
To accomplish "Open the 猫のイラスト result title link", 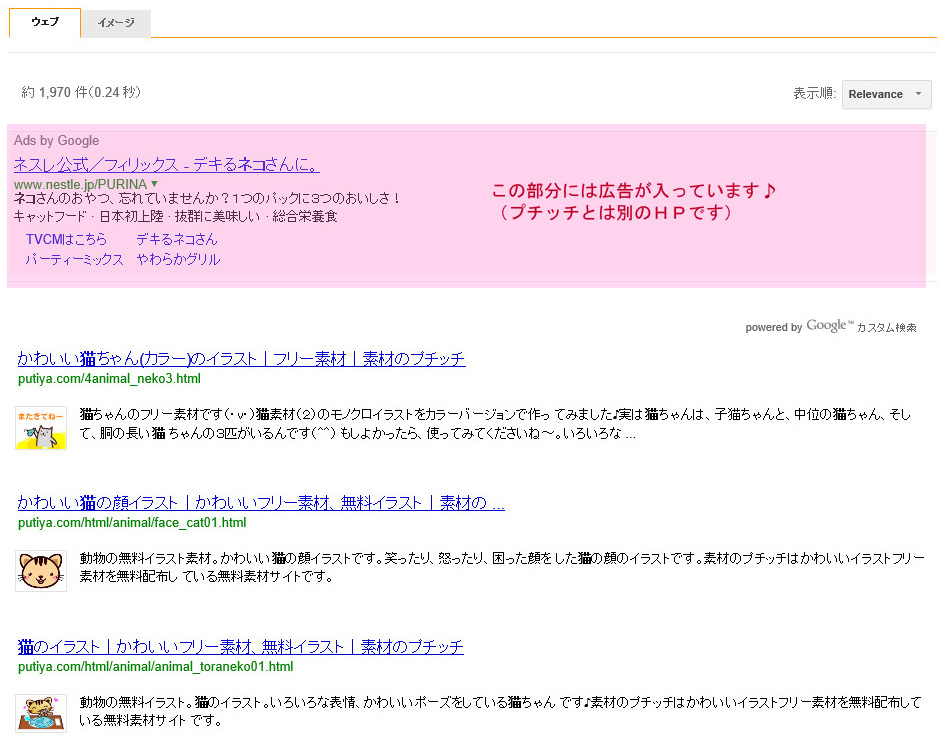I will (240, 647).
